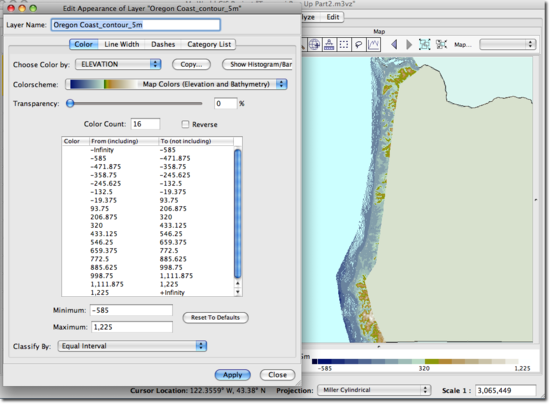Toggle the Reverse checkbox

pyautogui.click(x=185, y=124)
